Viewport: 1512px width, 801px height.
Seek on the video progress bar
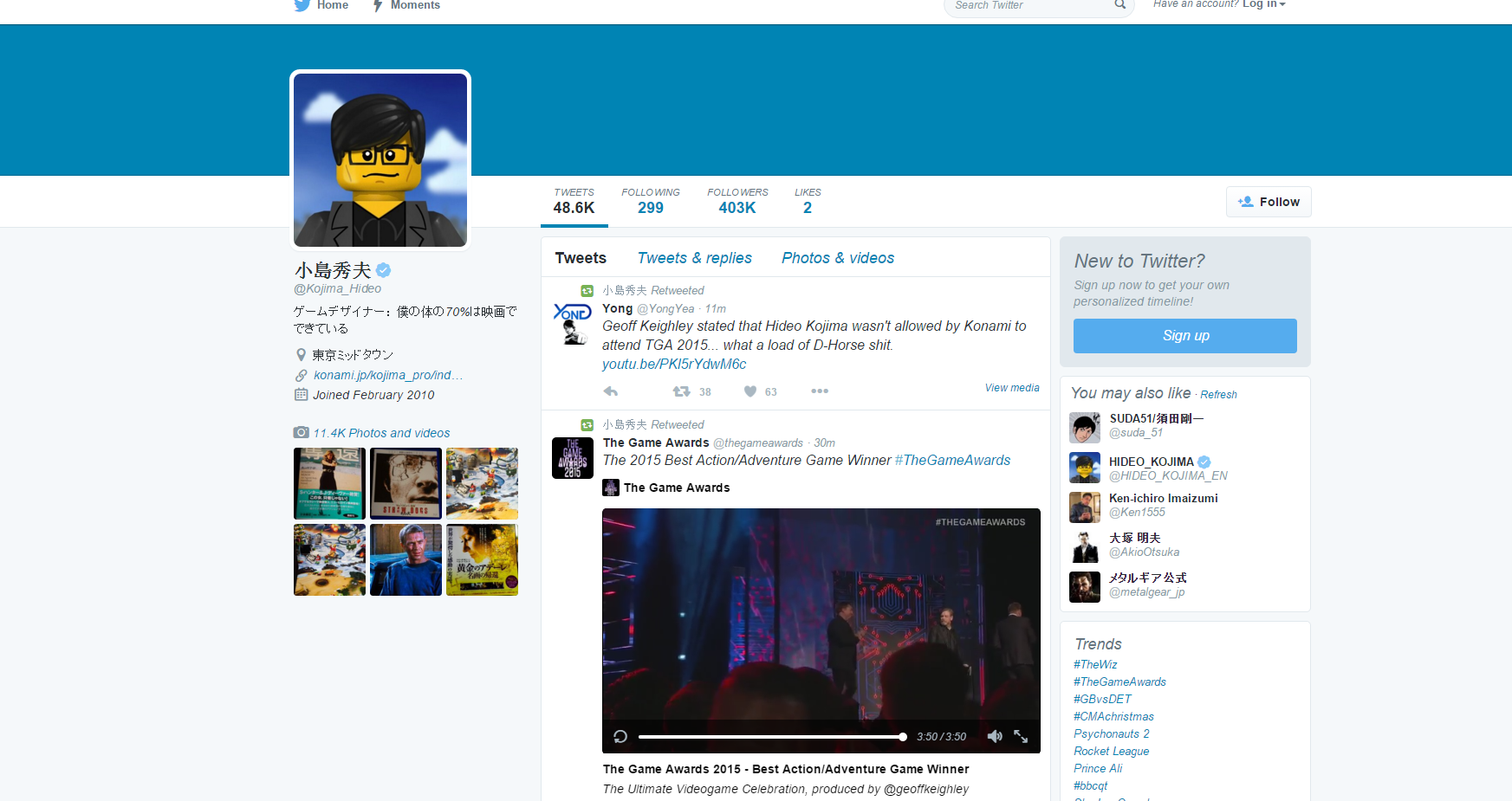pos(772,737)
